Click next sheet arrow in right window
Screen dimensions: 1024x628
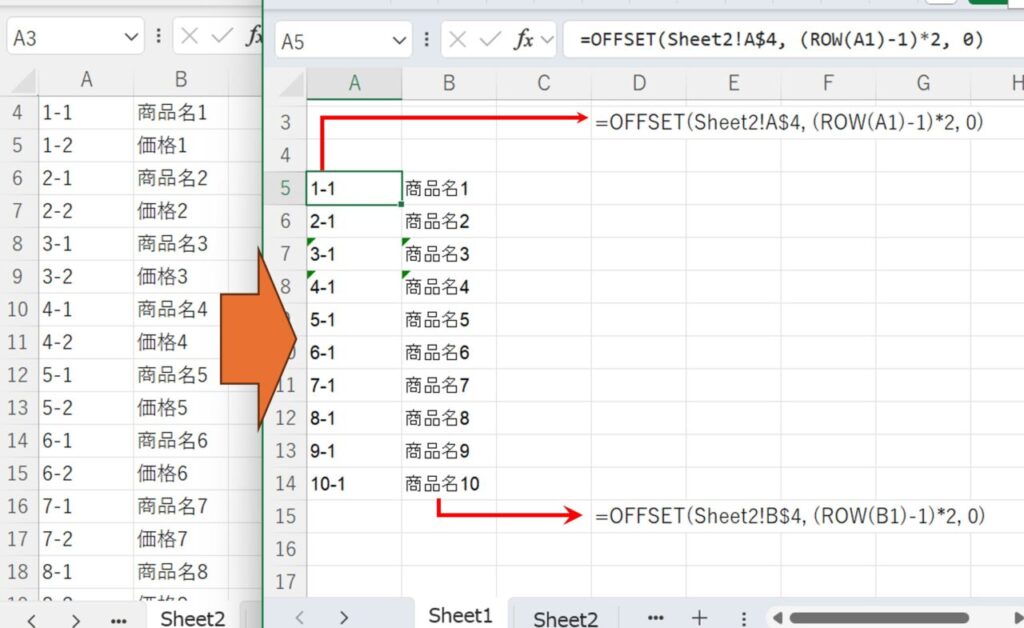(x=344, y=618)
